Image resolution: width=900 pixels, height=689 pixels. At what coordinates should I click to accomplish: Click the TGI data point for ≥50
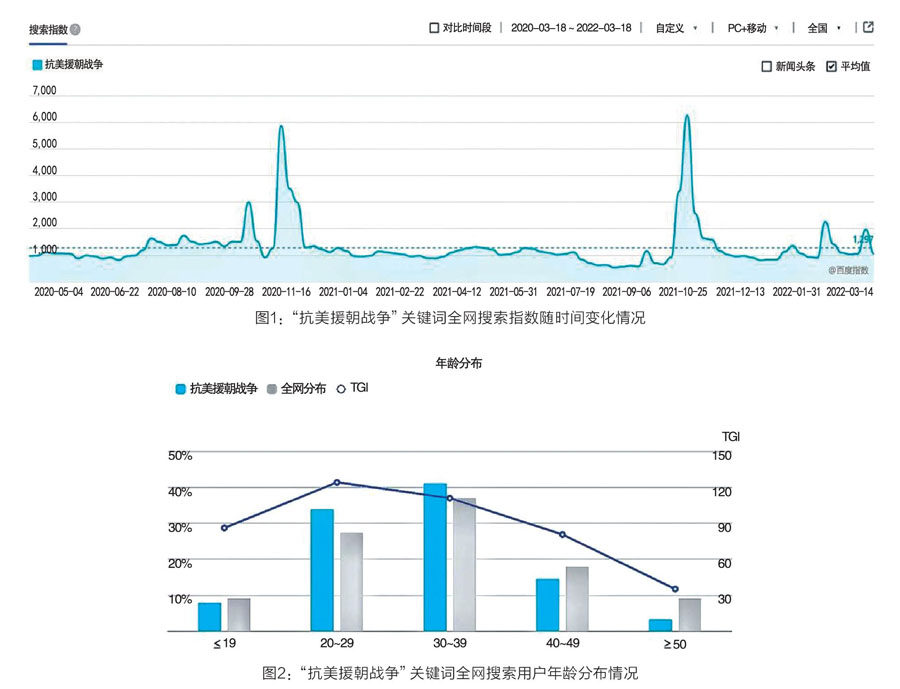pyautogui.click(x=675, y=589)
